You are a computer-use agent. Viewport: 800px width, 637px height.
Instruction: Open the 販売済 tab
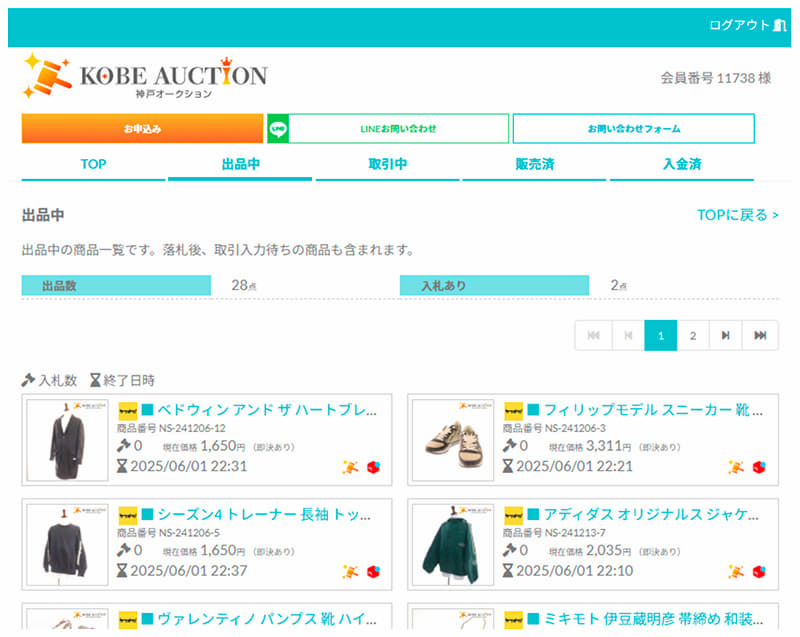[534, 164]
